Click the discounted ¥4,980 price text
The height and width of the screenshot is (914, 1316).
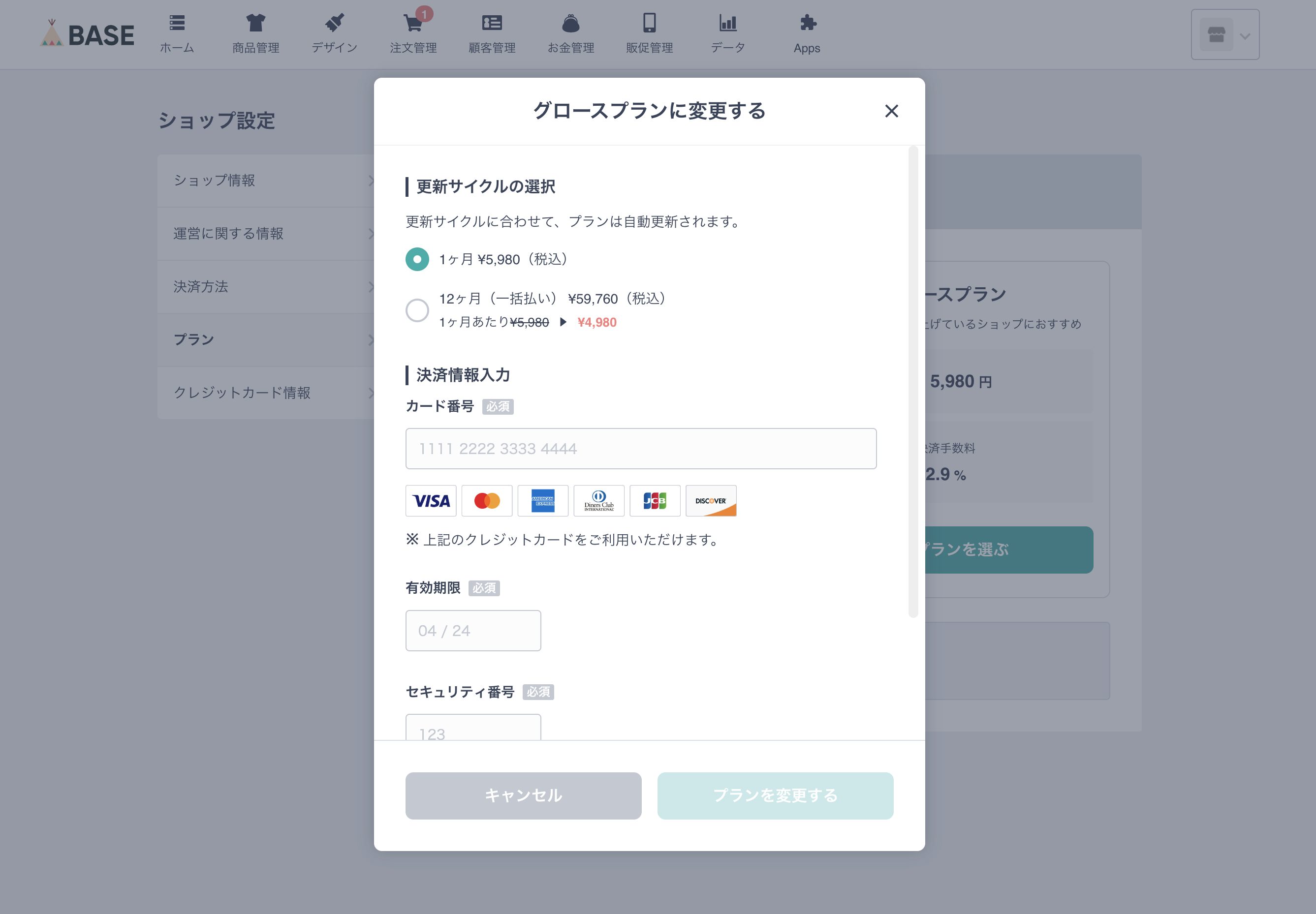597,322
